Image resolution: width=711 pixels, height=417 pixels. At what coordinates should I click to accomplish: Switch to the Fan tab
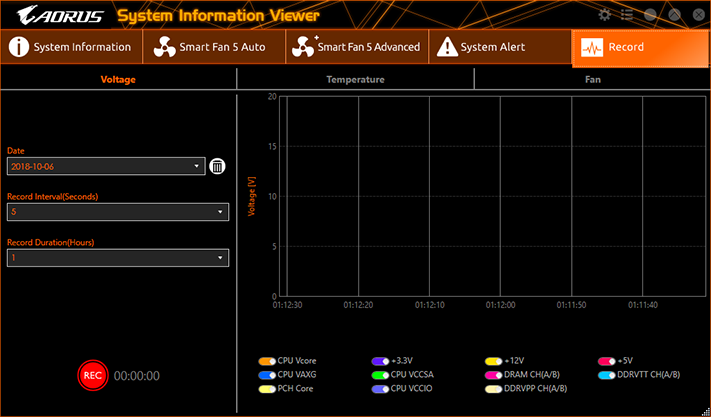point(593,79)
